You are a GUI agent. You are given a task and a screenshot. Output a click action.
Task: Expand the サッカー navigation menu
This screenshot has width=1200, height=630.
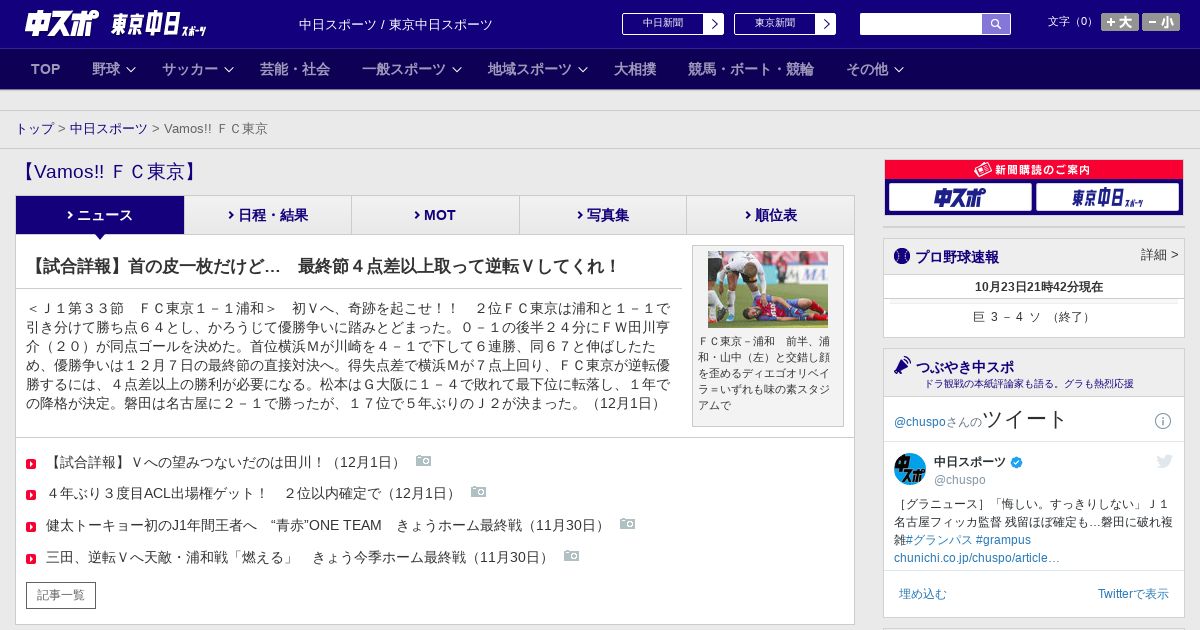click(197, 69)
